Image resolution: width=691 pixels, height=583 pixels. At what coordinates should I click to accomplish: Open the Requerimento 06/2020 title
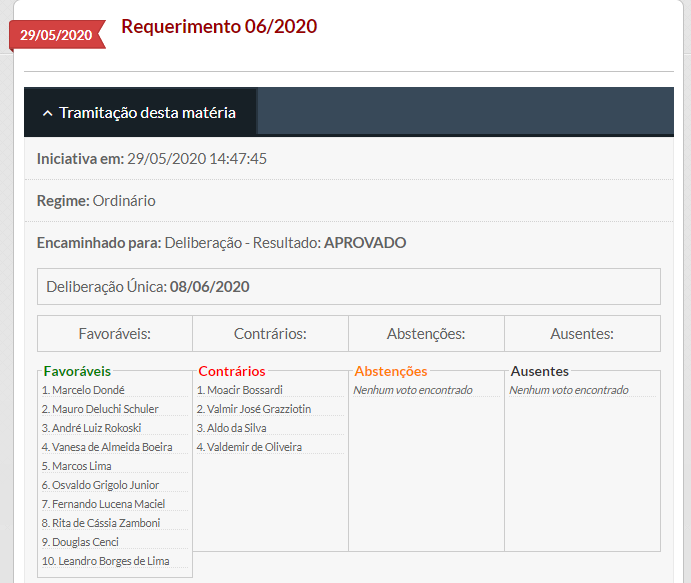point(219,27)
